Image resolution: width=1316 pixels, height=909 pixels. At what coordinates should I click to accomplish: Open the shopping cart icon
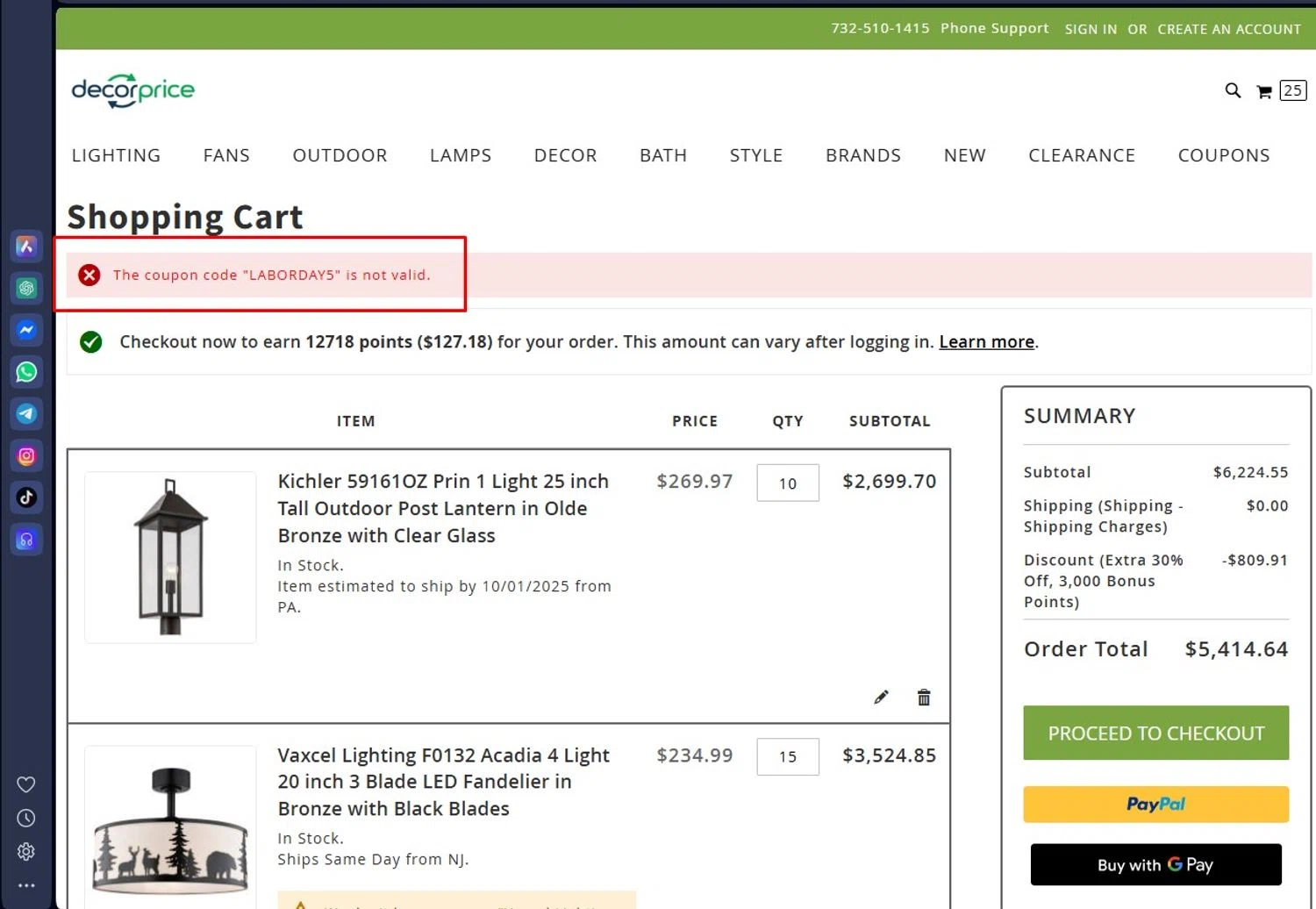1264,91
